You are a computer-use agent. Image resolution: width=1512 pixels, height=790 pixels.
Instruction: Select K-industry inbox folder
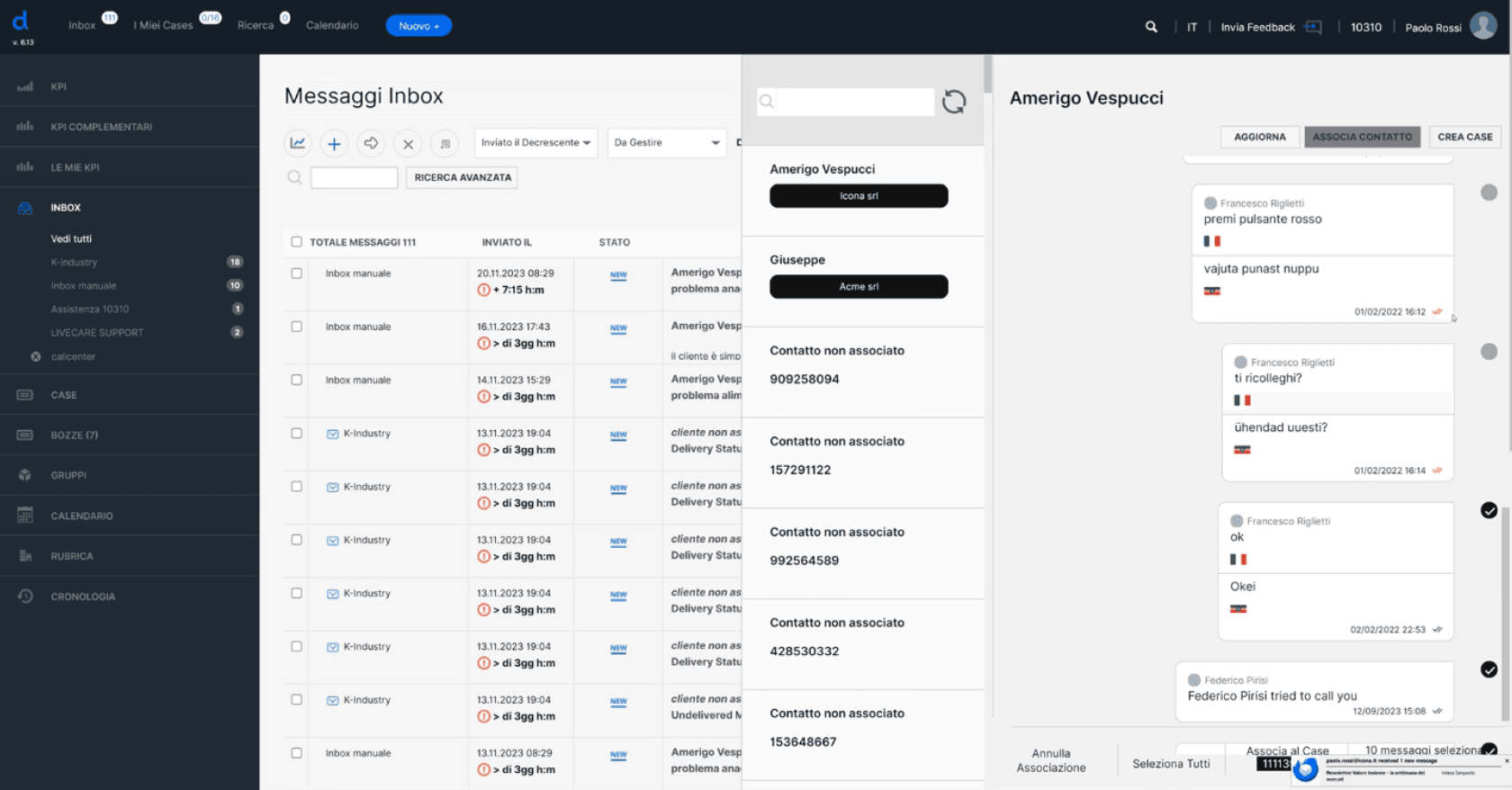[74, 263]
